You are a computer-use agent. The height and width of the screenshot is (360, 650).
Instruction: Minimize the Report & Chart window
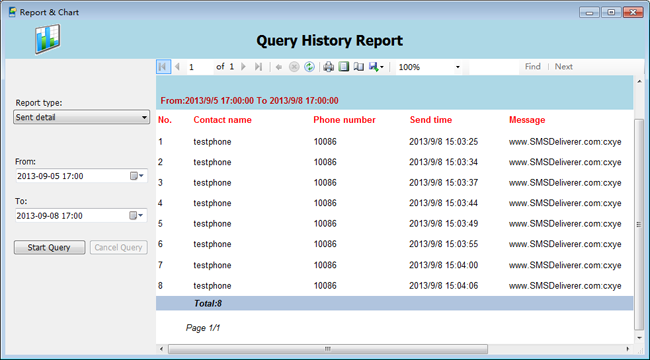[589, 12]
